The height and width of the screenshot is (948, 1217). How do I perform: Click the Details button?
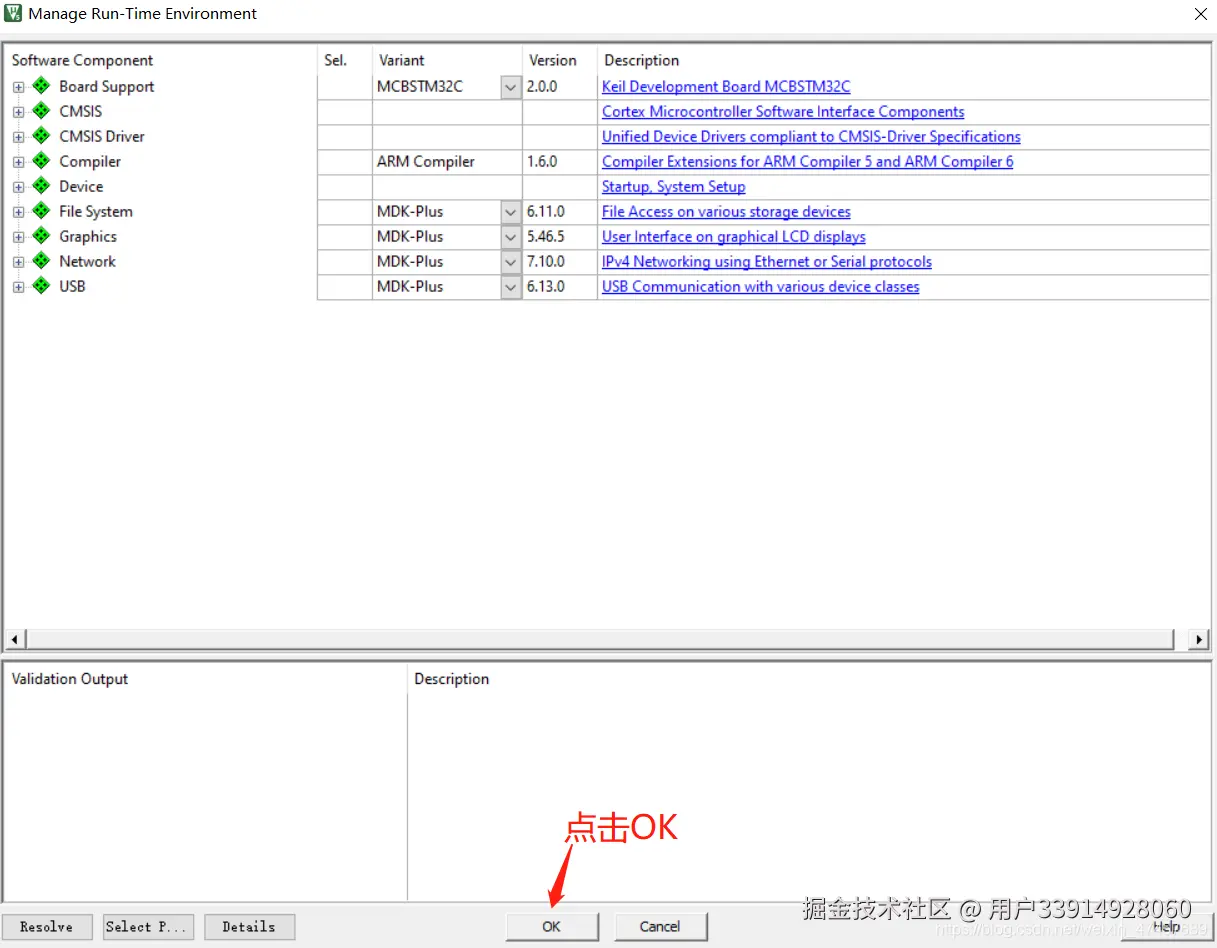point(249,927)
